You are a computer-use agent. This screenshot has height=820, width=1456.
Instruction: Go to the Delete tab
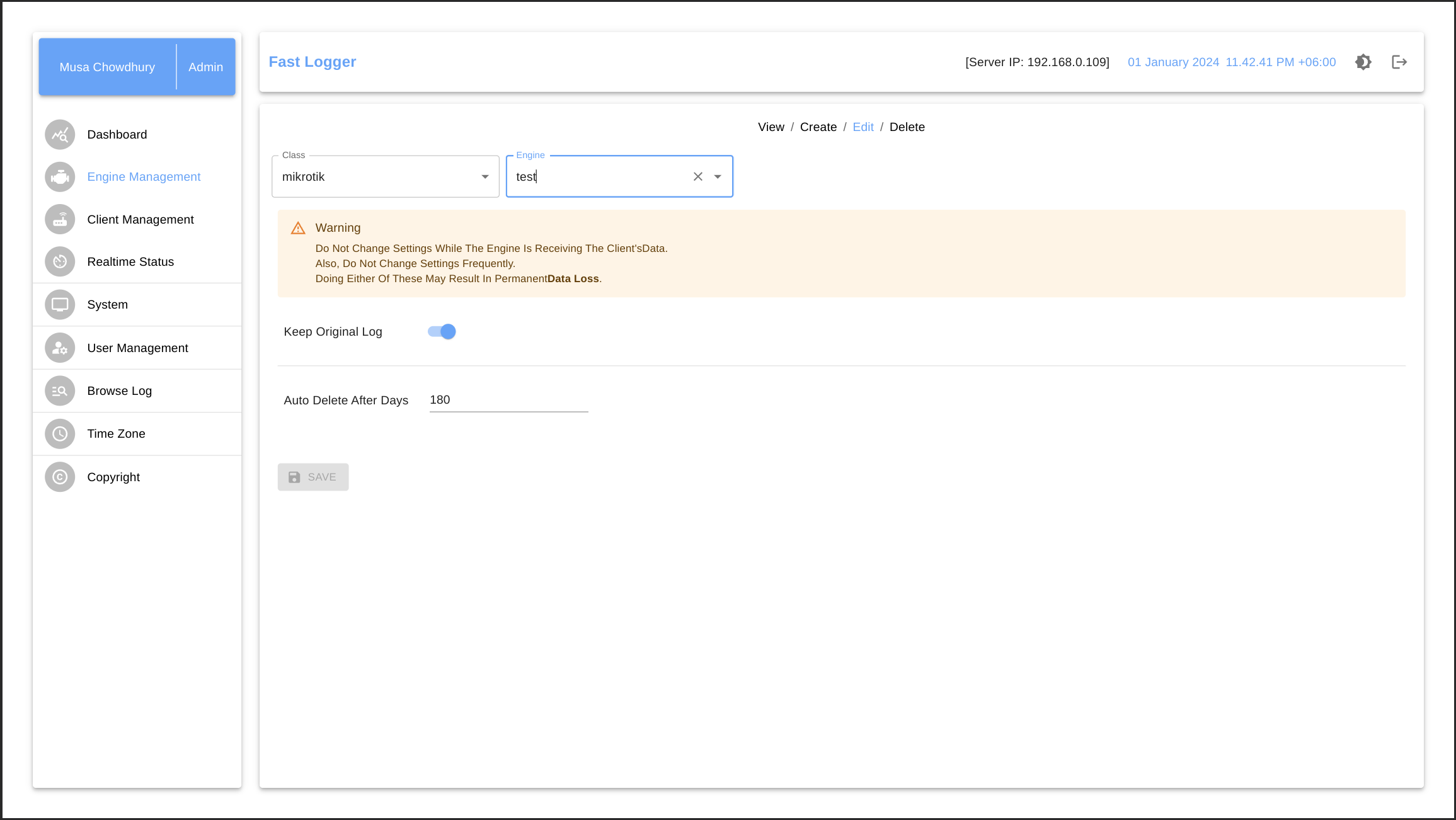pos(907,127)
